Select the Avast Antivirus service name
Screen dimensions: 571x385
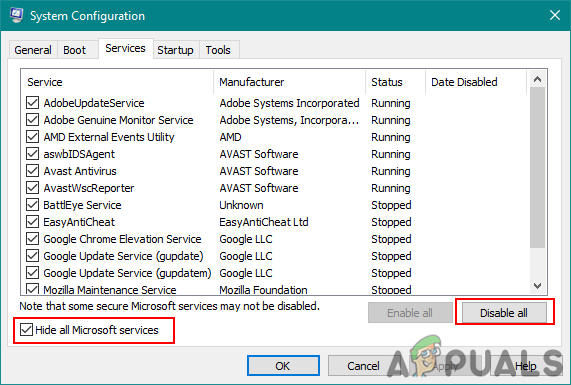(80, 171)
